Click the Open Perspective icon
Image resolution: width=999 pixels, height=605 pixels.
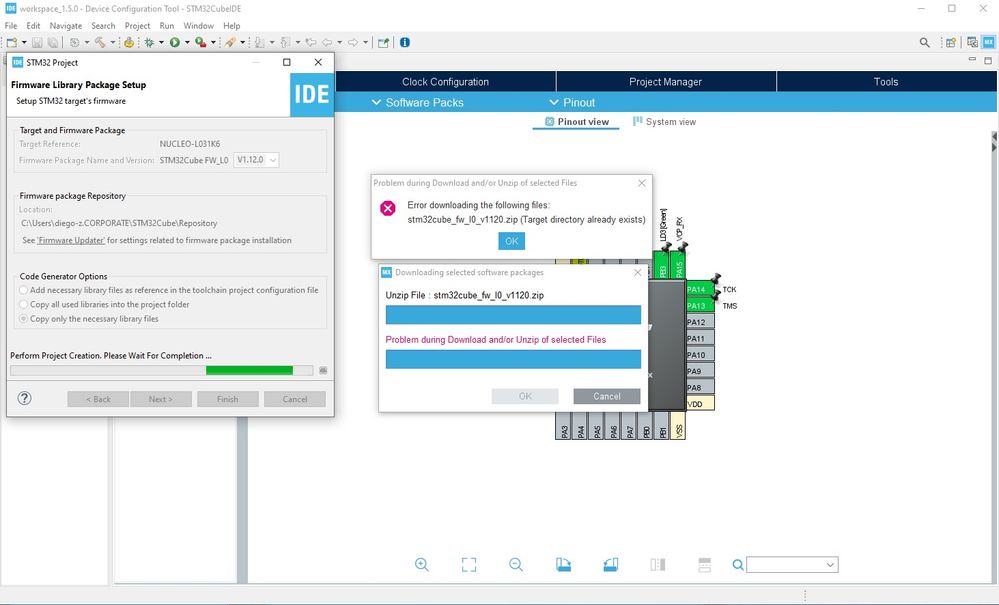(951, 43)
